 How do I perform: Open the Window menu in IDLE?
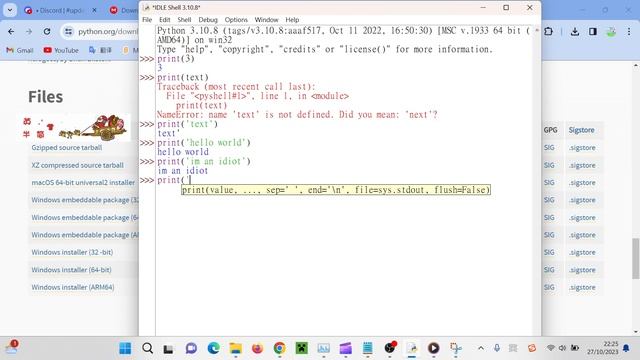point(266,20)
